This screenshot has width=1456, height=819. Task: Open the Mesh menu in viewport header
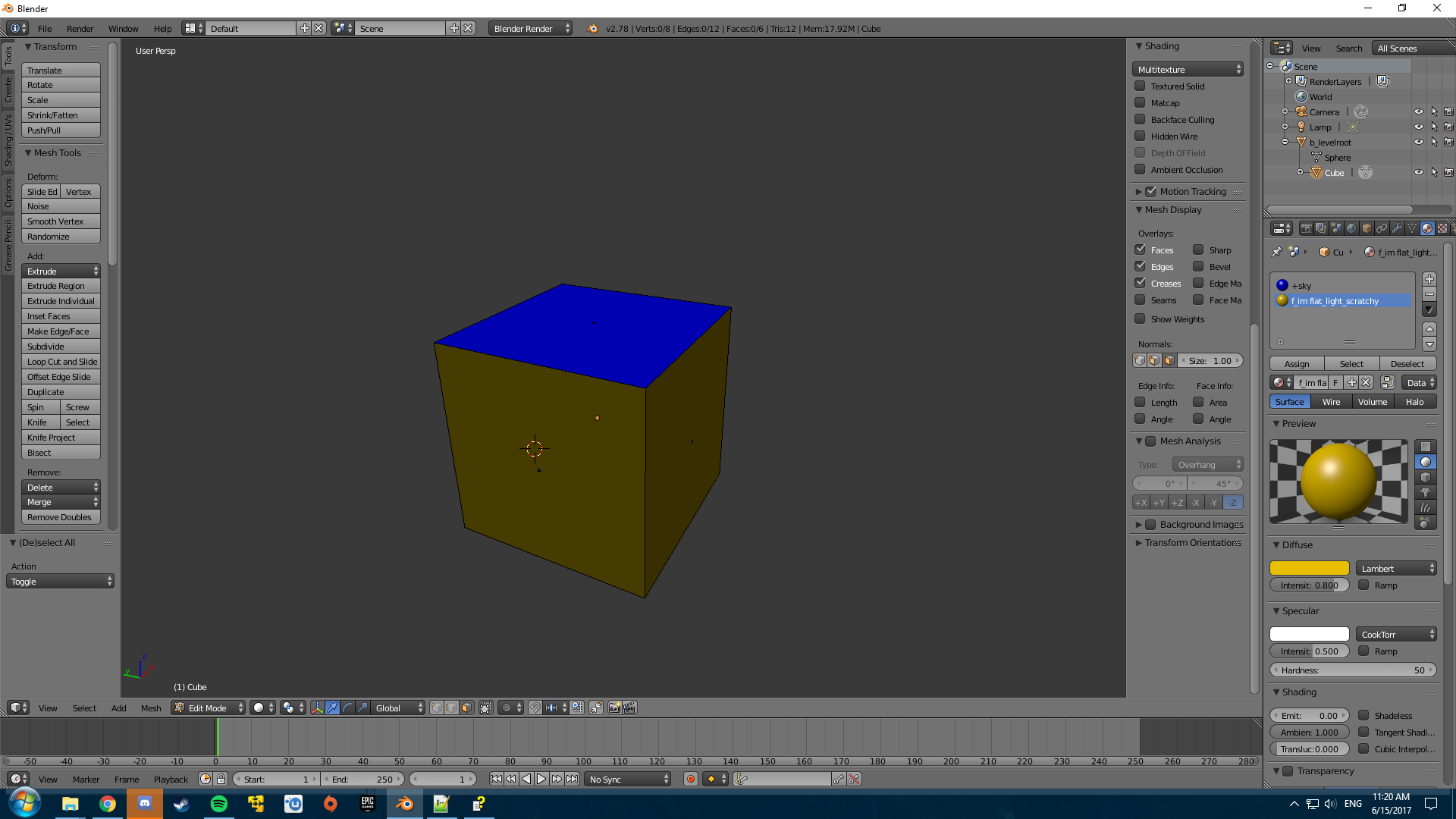[151, 708]
